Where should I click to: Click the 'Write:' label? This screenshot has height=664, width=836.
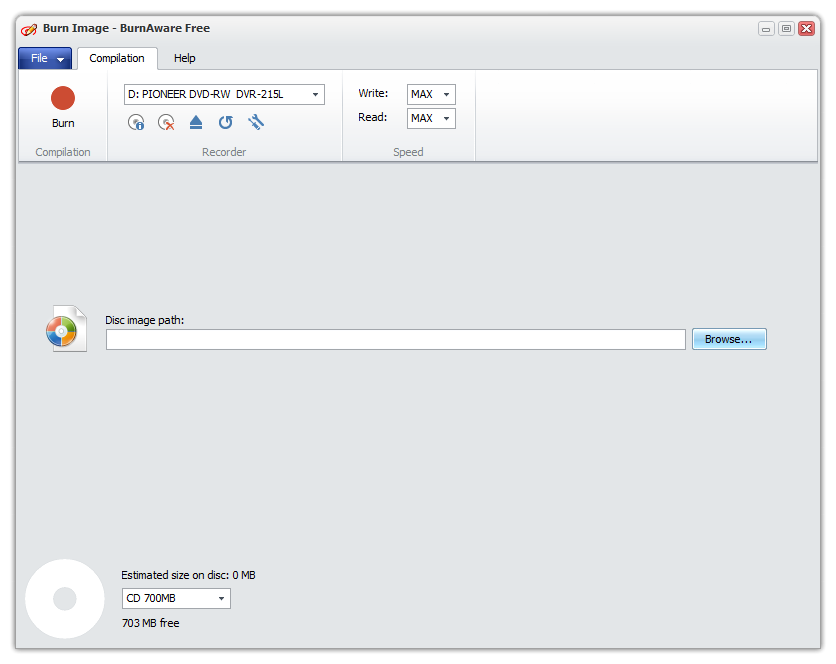point(373,93)
